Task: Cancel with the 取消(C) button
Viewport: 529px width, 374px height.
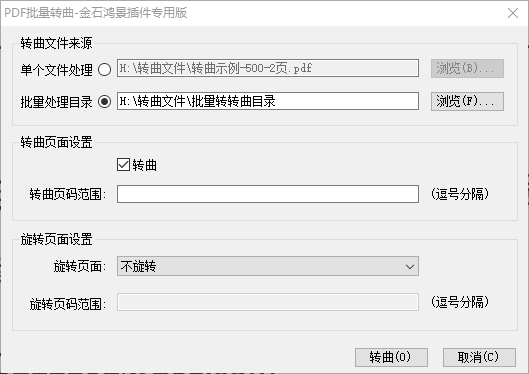Action: (479, 357)
